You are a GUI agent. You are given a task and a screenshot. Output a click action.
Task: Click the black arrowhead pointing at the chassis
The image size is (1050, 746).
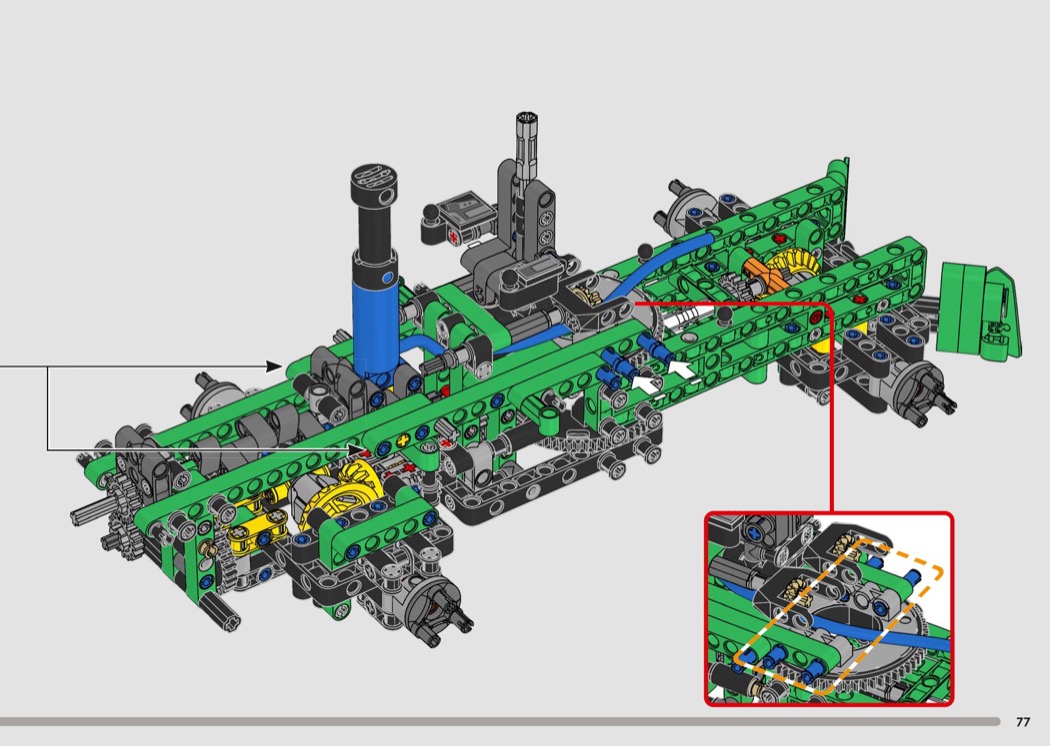click(x=275, y=366)
